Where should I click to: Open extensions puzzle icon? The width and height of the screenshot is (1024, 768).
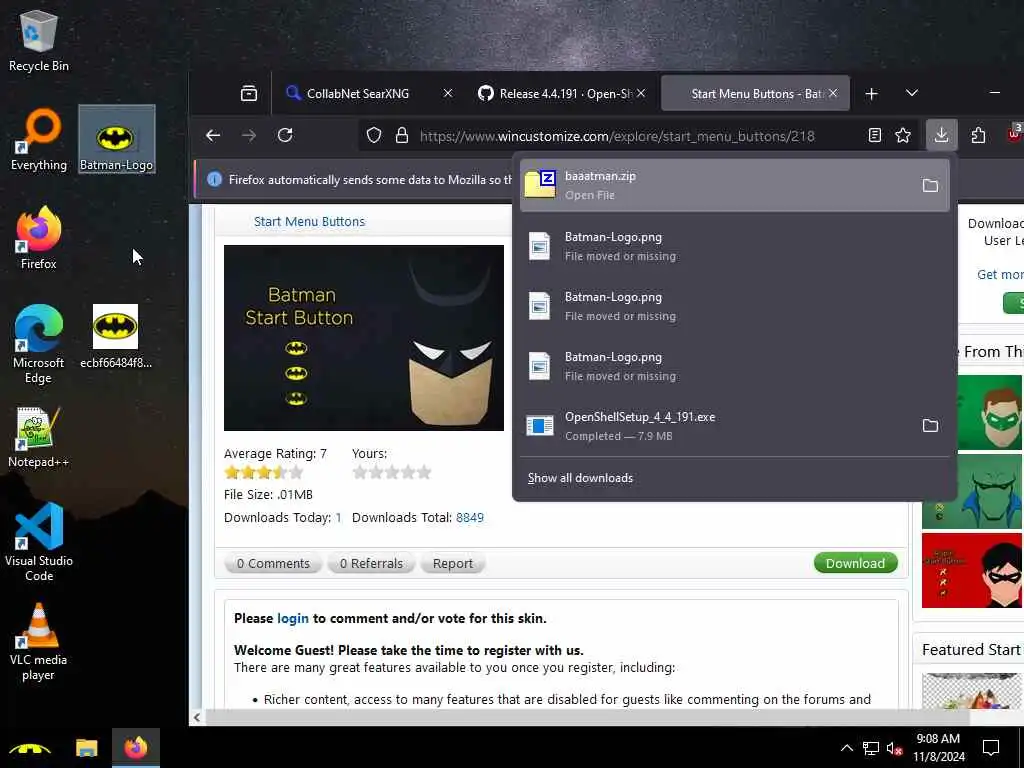[978, 135]
